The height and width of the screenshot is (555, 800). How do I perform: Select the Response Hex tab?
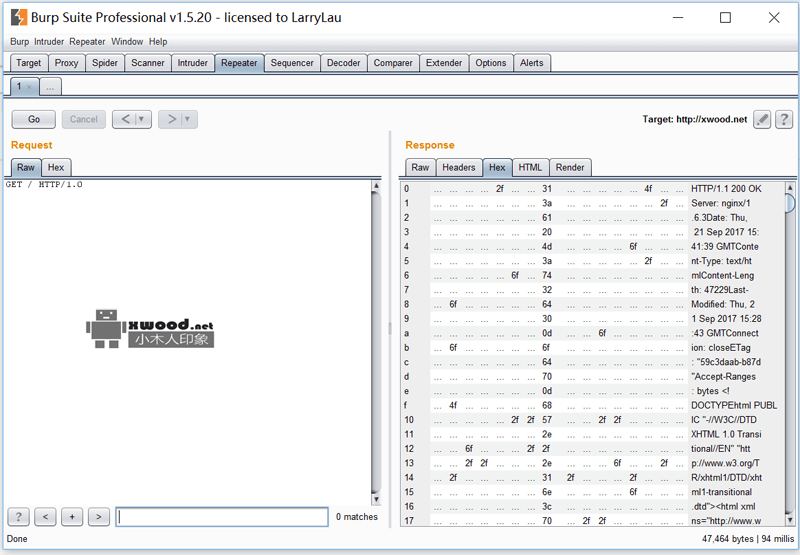click(x=497, y=167)
